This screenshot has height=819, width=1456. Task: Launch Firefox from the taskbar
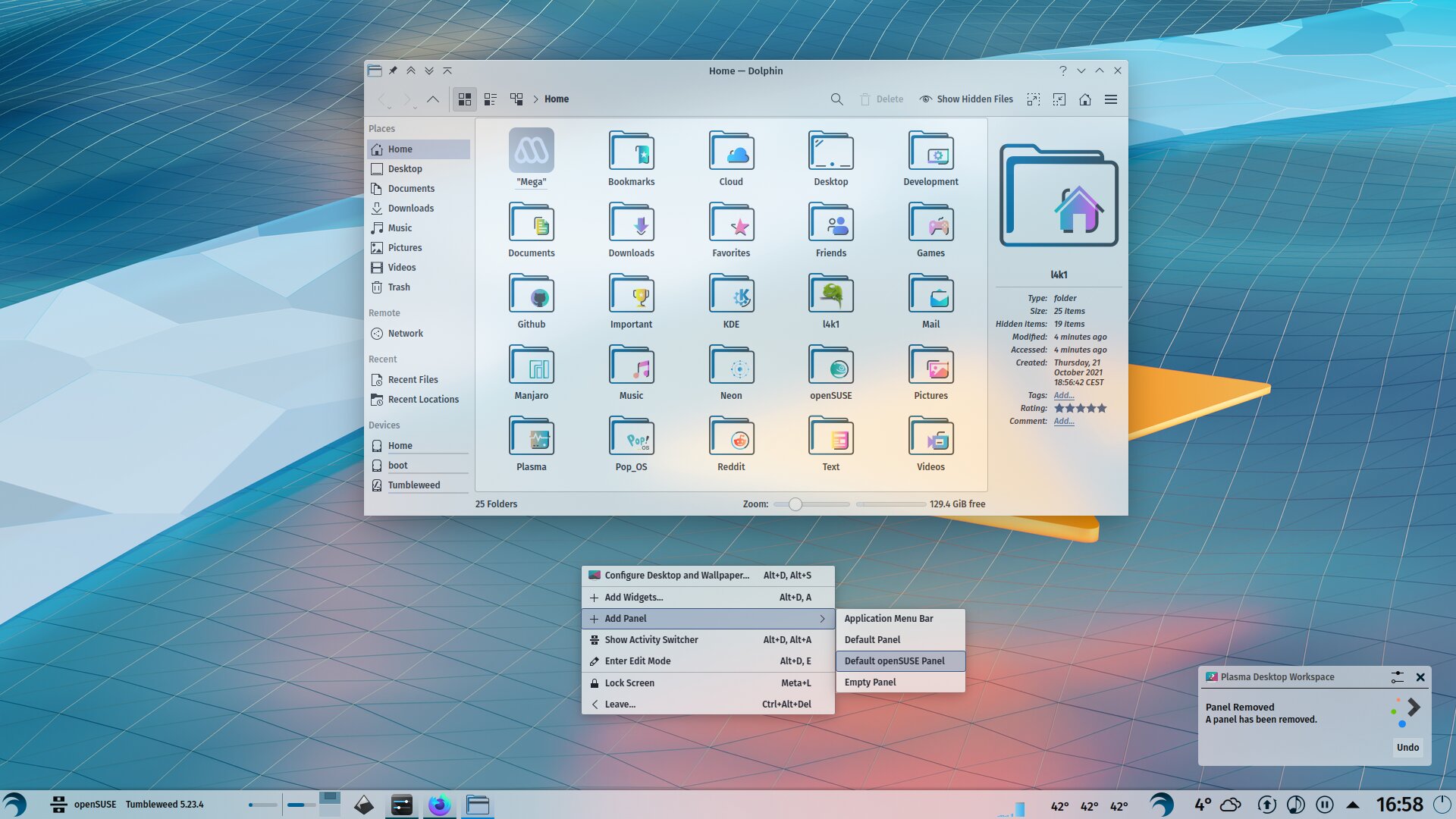439,805
